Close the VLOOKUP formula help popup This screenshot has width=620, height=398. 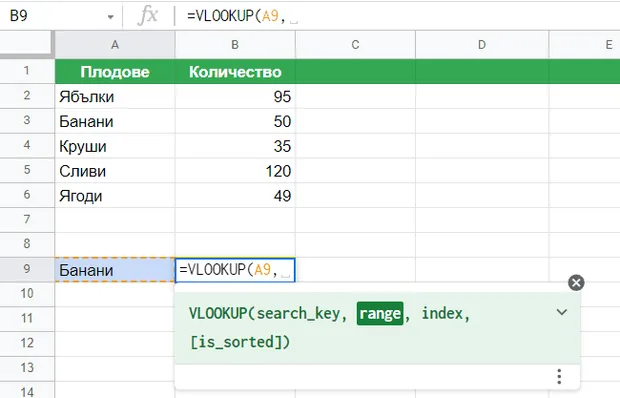click(576, 283)
